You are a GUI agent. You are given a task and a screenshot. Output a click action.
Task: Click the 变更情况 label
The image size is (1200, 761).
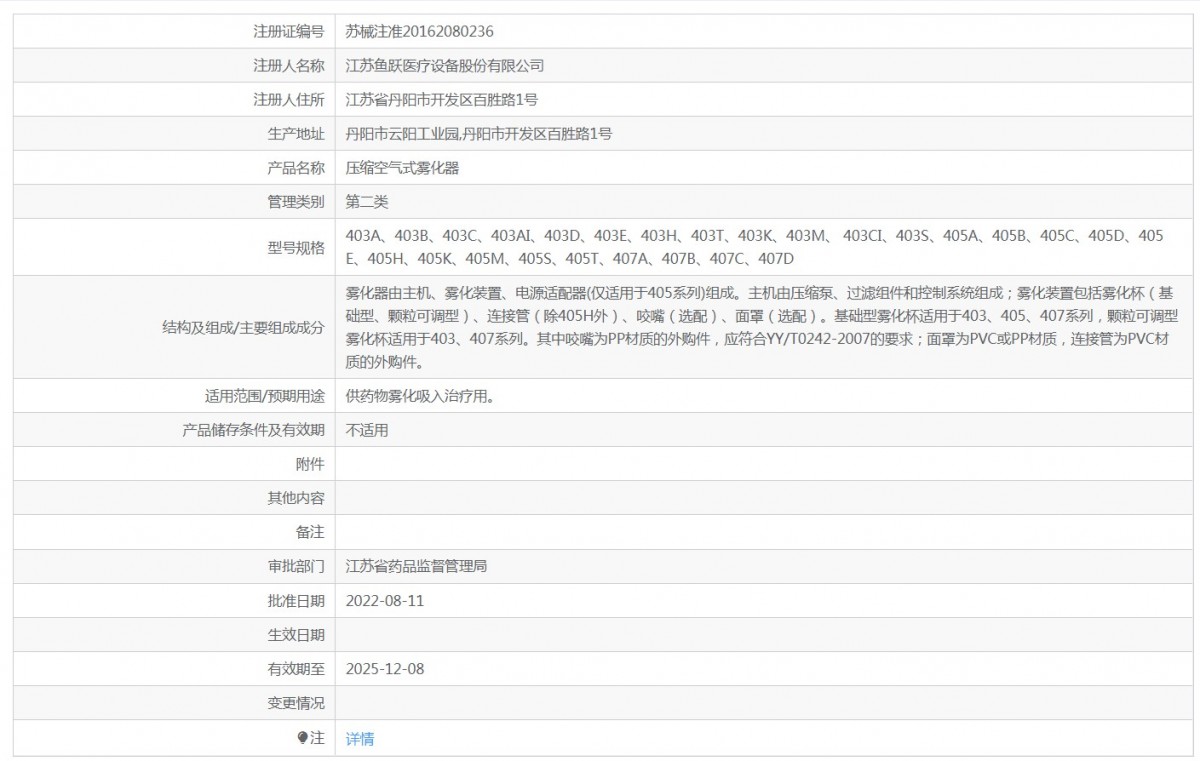296,703
